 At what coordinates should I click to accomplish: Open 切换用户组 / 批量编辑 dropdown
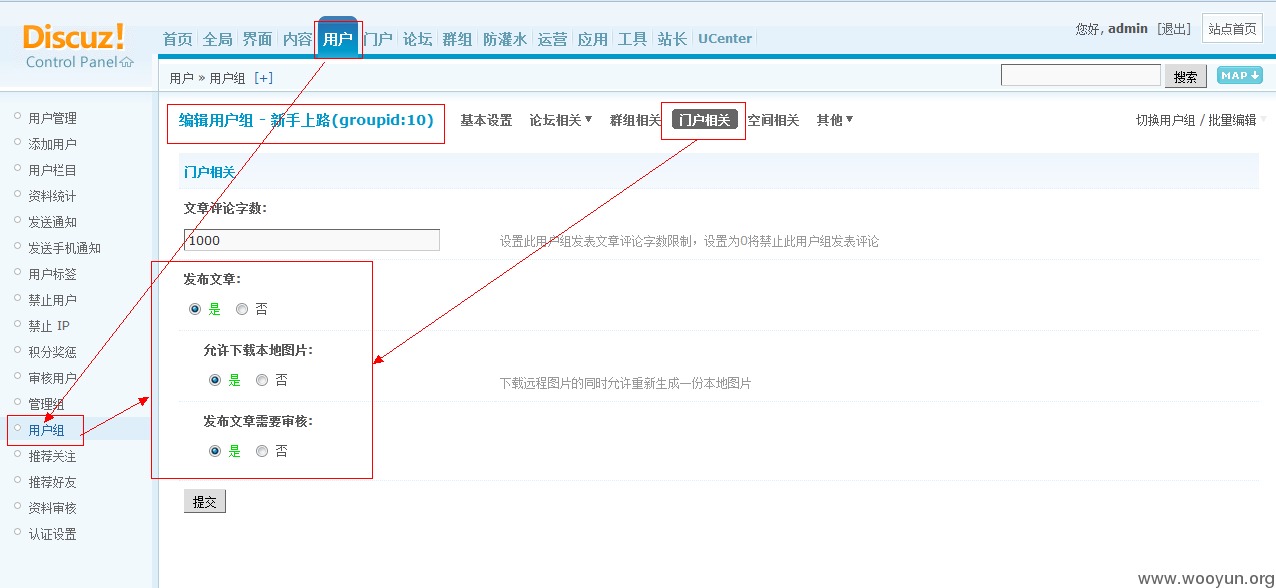(x=1200, y=120)
